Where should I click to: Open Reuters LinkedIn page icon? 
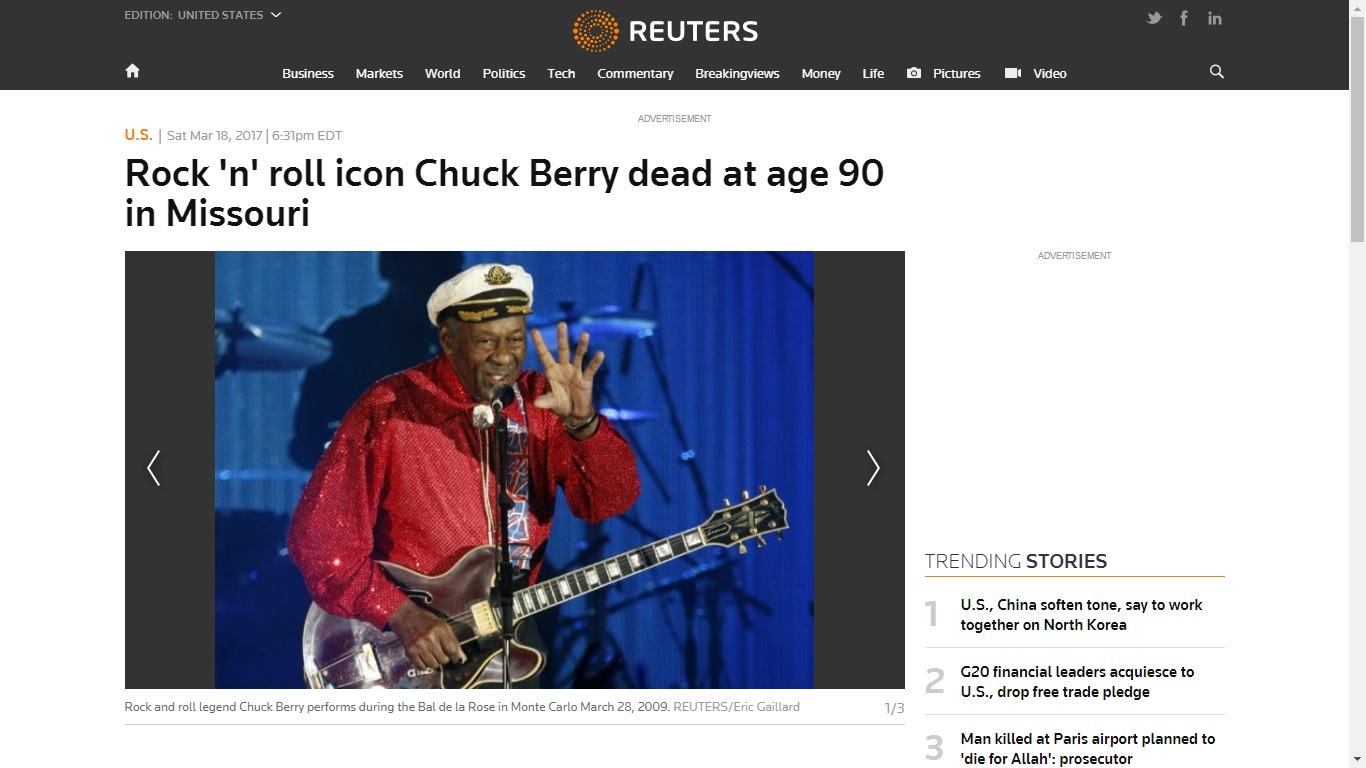tap(1215, 18)
